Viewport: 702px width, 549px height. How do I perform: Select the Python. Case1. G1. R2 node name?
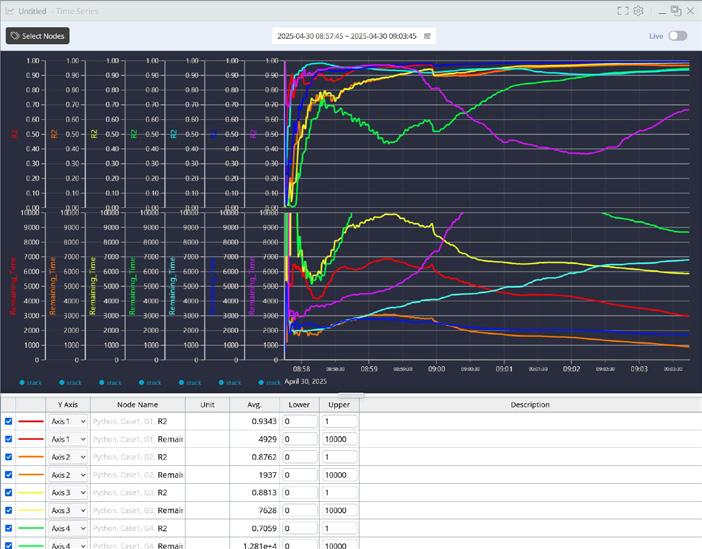130,421
